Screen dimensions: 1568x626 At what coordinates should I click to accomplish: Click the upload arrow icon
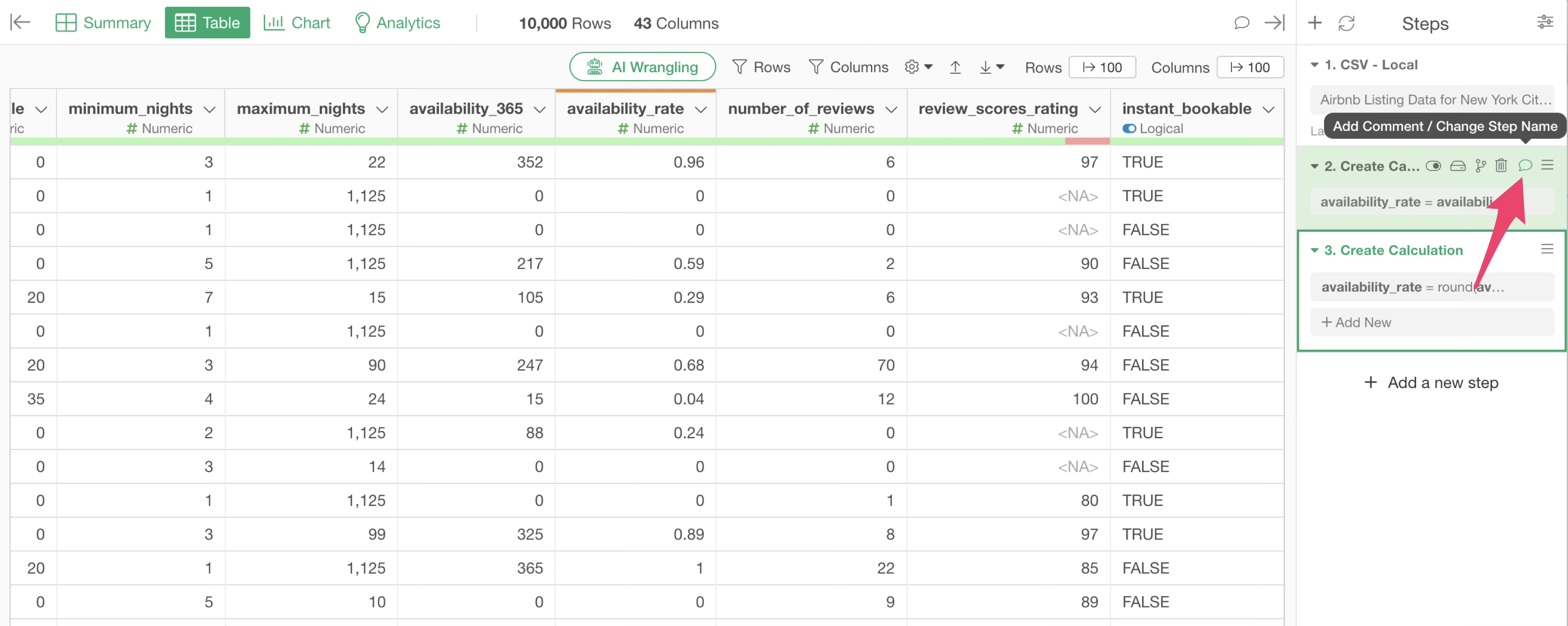pyautogui.click(x=955, y=67)
